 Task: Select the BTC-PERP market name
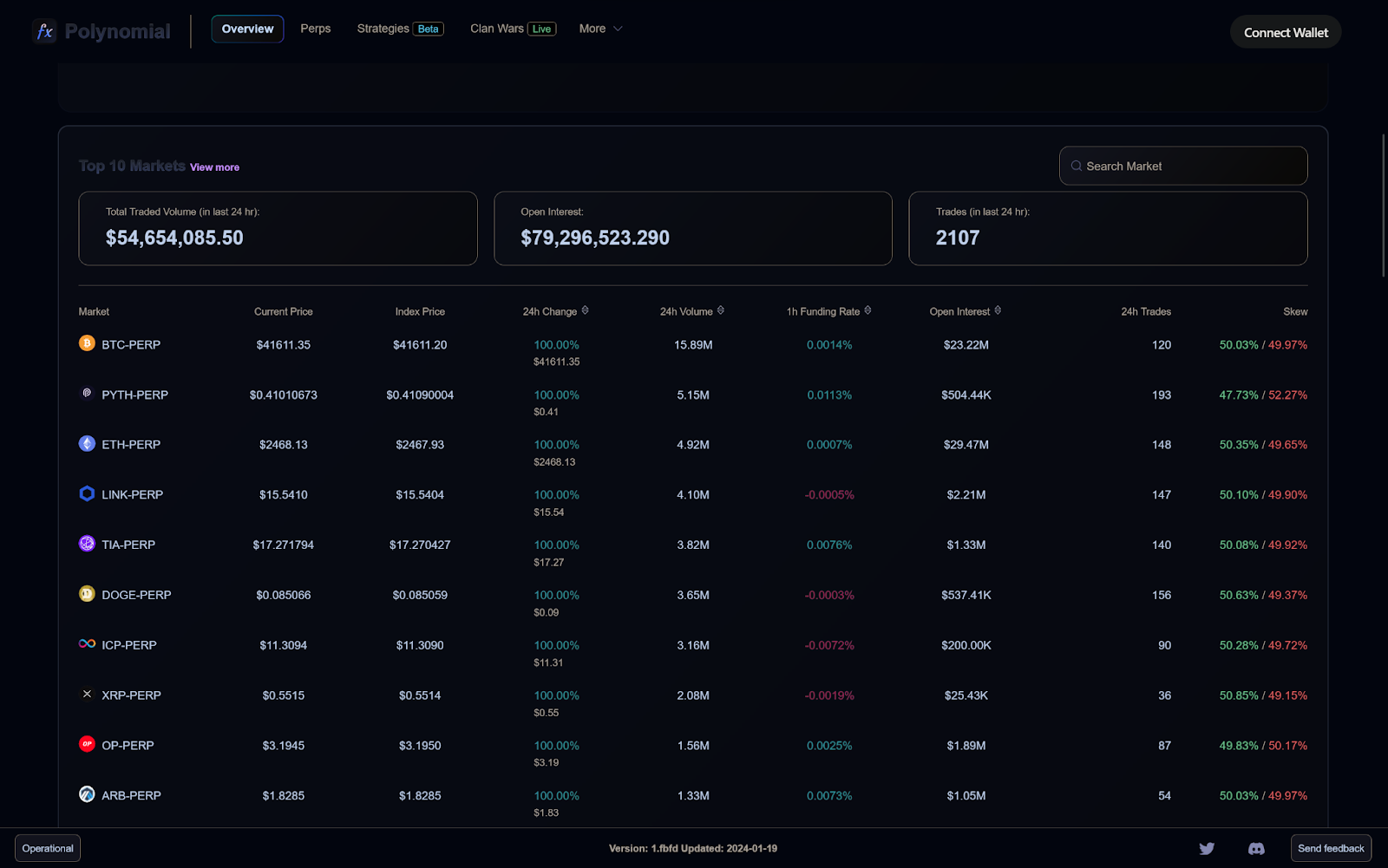(131, 344)
